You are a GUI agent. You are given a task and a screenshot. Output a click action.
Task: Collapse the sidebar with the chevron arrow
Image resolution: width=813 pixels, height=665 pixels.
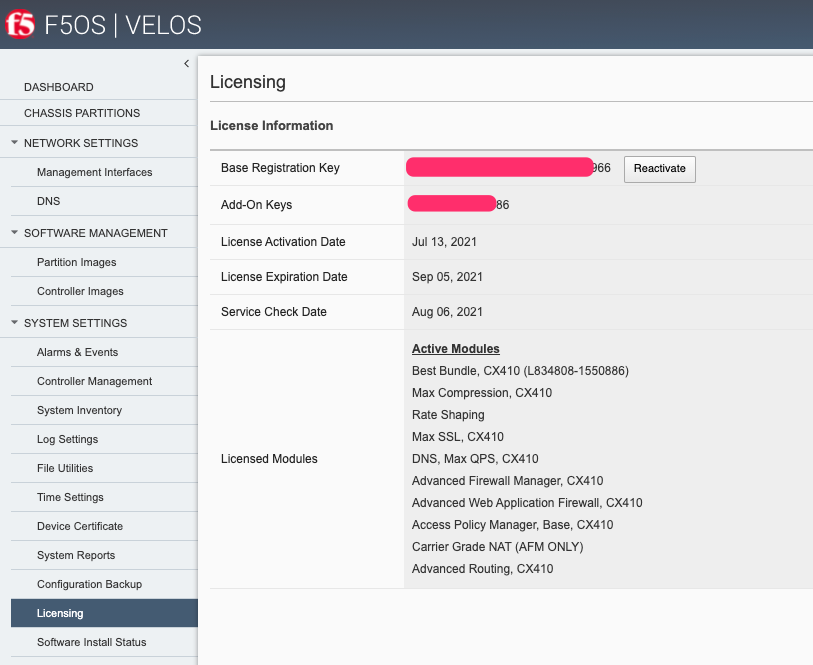187,63
